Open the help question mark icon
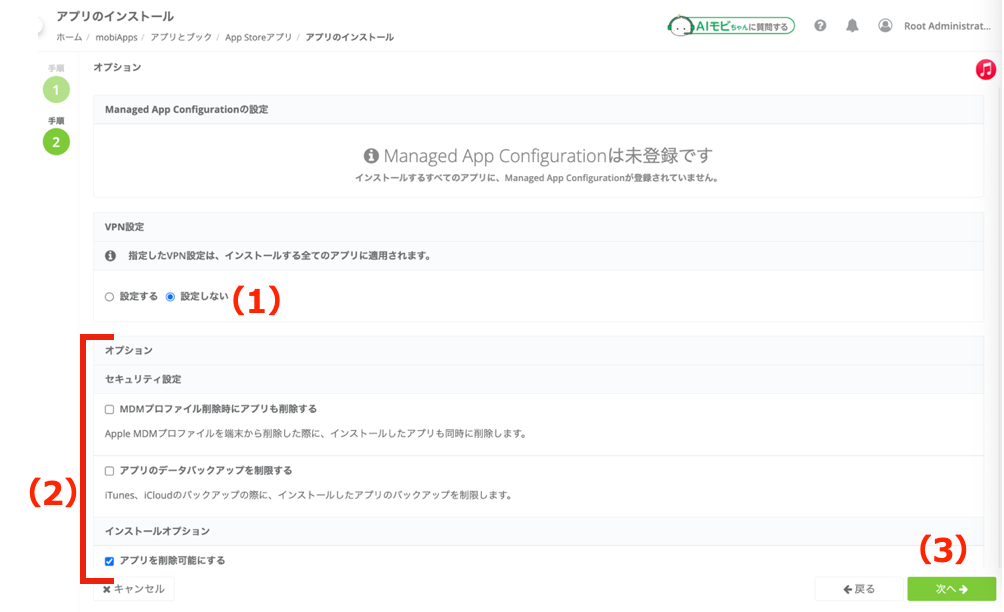Image resolution: width=1004 pixels, height=612 pixels. tap(820, 26)
